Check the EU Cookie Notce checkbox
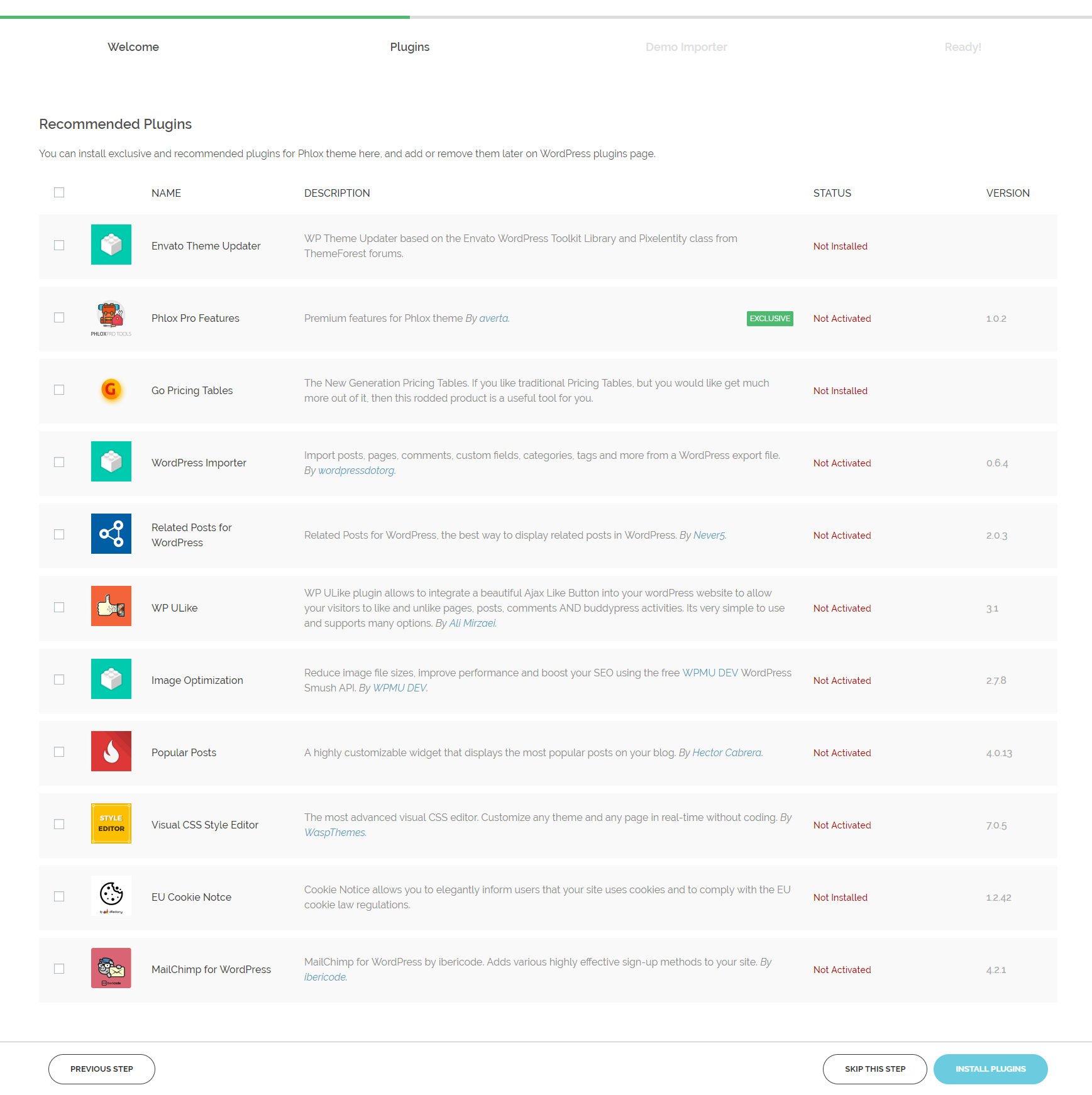Viewport: 1092px width, 1095px height. 59,896
